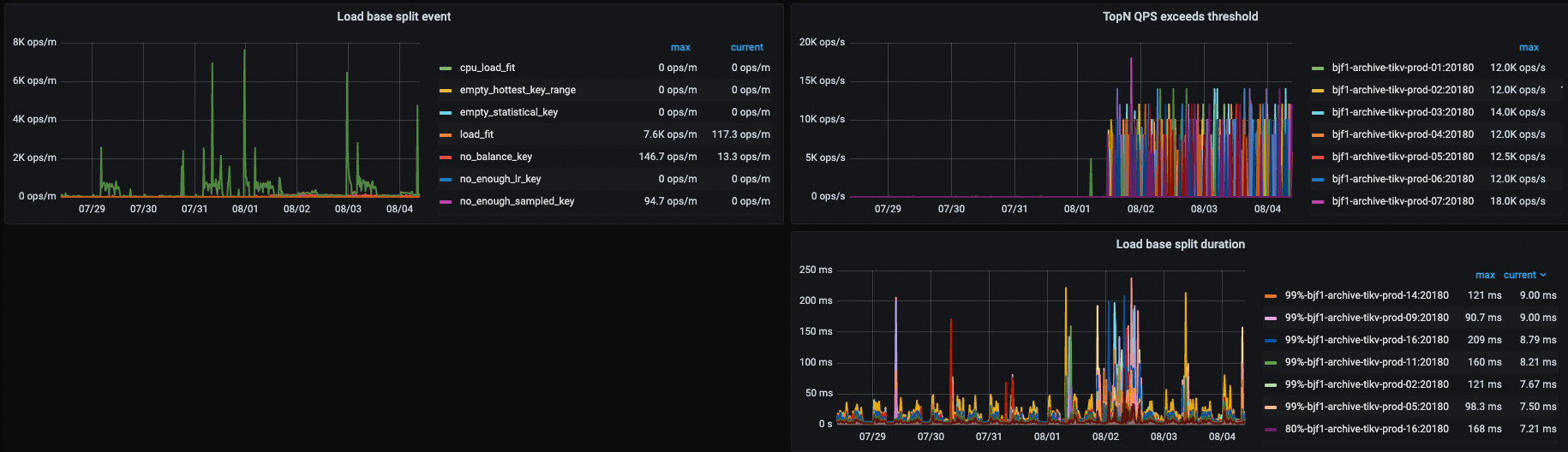Click the blue no_enough_lr_key color swatch
Screen dimensions: 1568x452
(x=446, y=179)
